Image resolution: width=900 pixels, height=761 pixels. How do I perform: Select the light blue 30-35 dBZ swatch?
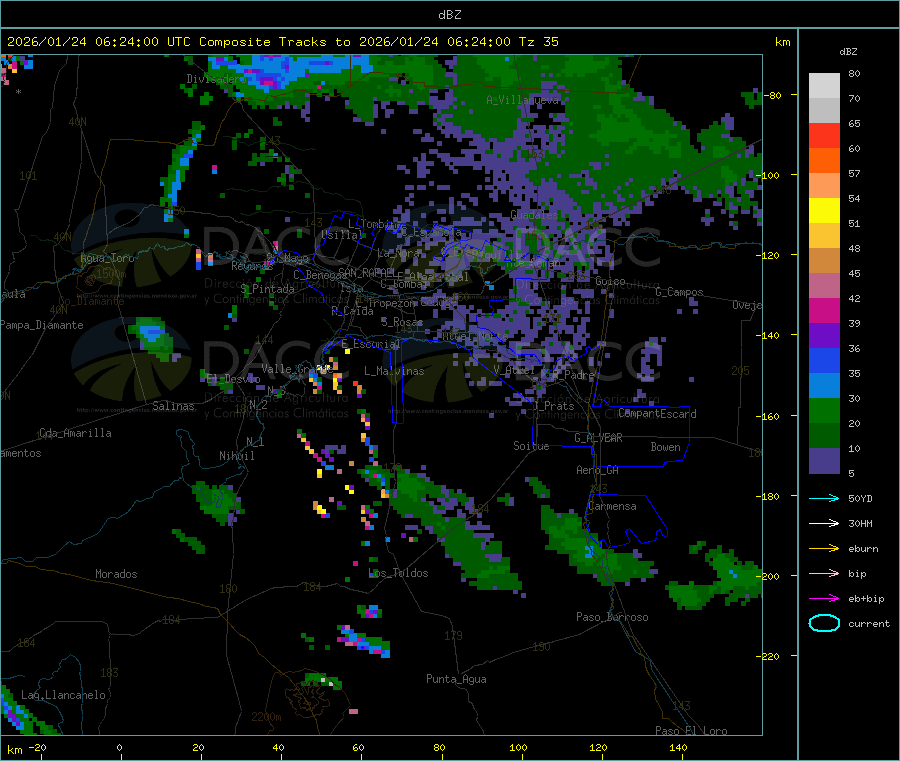(x=824, y=386)
